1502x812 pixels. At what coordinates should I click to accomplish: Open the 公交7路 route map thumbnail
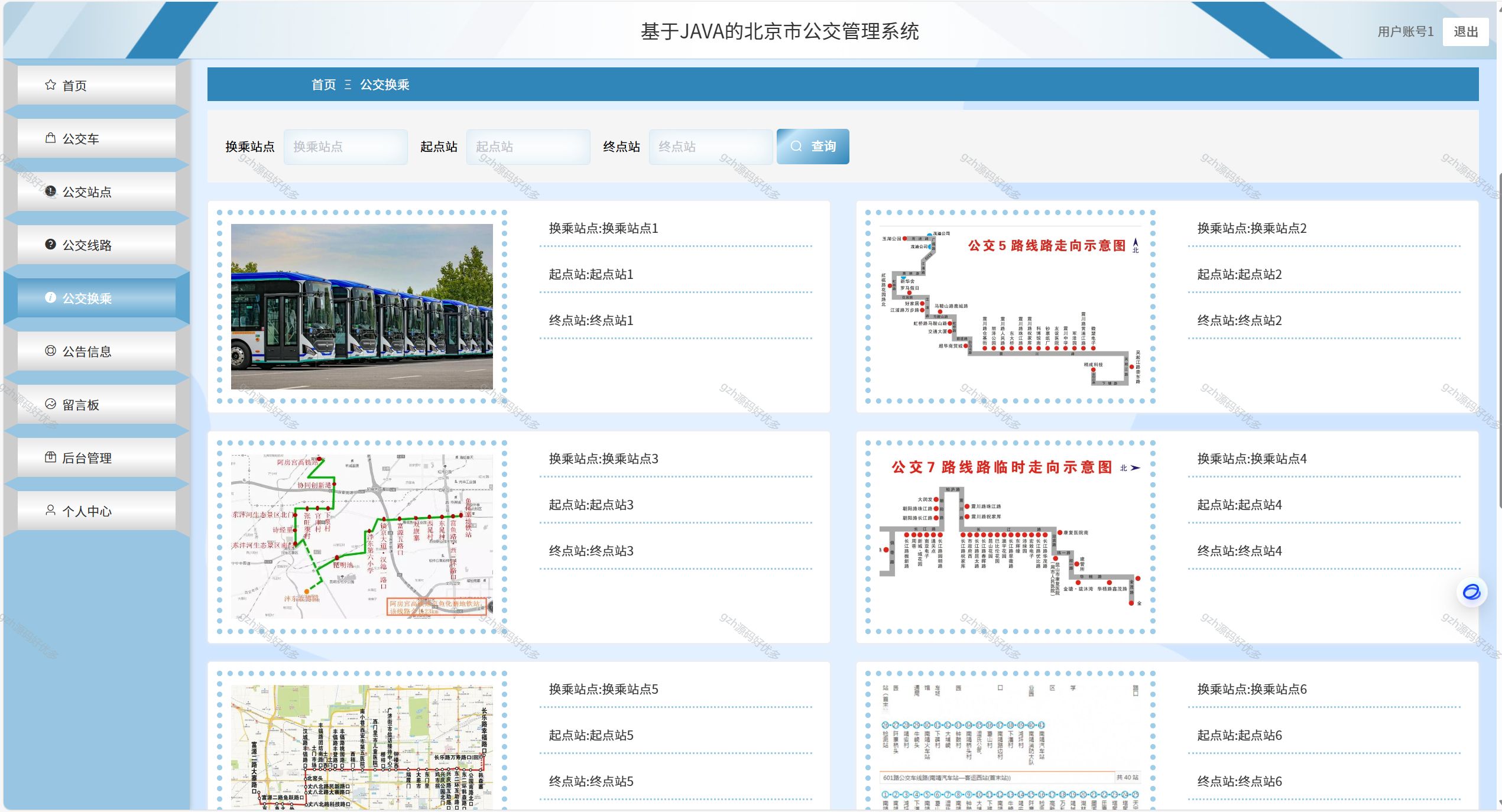tap(1010, 537)
